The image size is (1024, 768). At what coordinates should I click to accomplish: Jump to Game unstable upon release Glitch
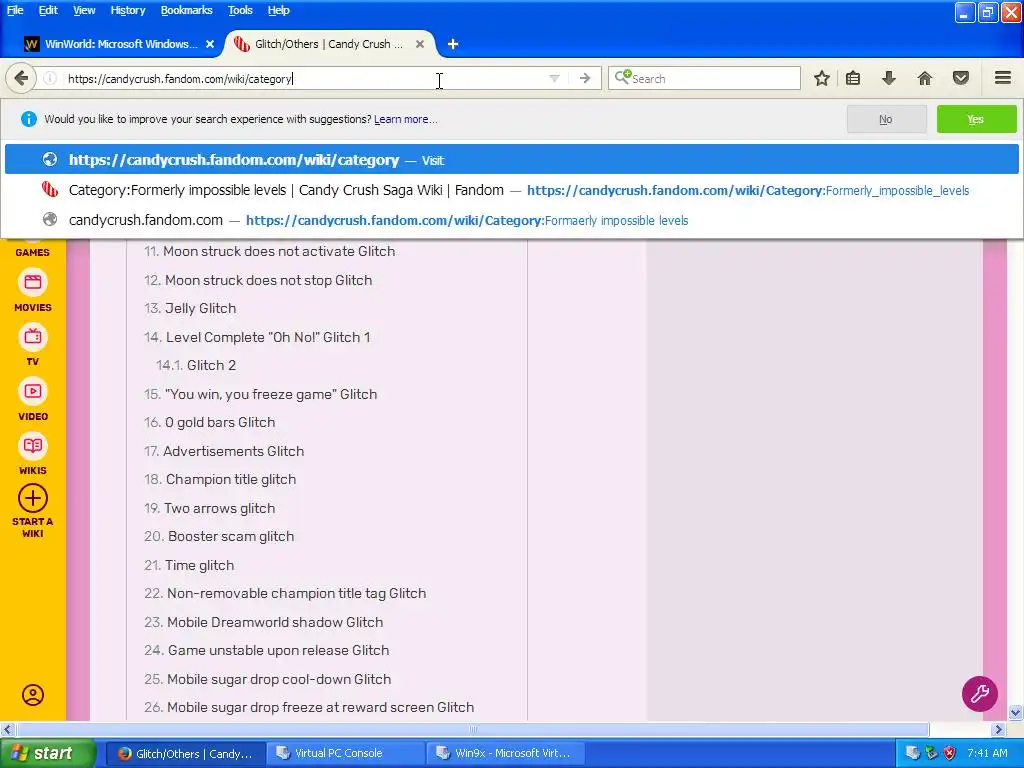pos(266,650)
